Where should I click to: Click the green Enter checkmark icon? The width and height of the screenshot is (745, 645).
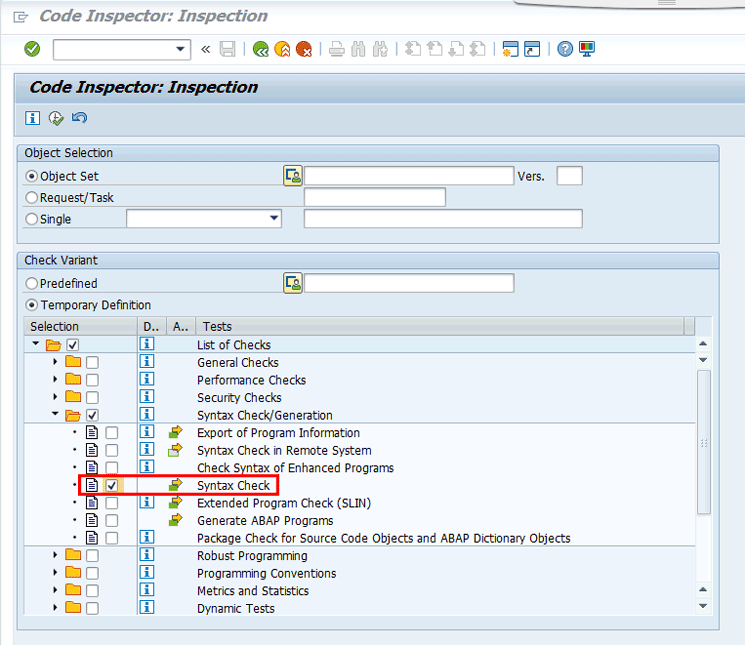pos(32,49)
